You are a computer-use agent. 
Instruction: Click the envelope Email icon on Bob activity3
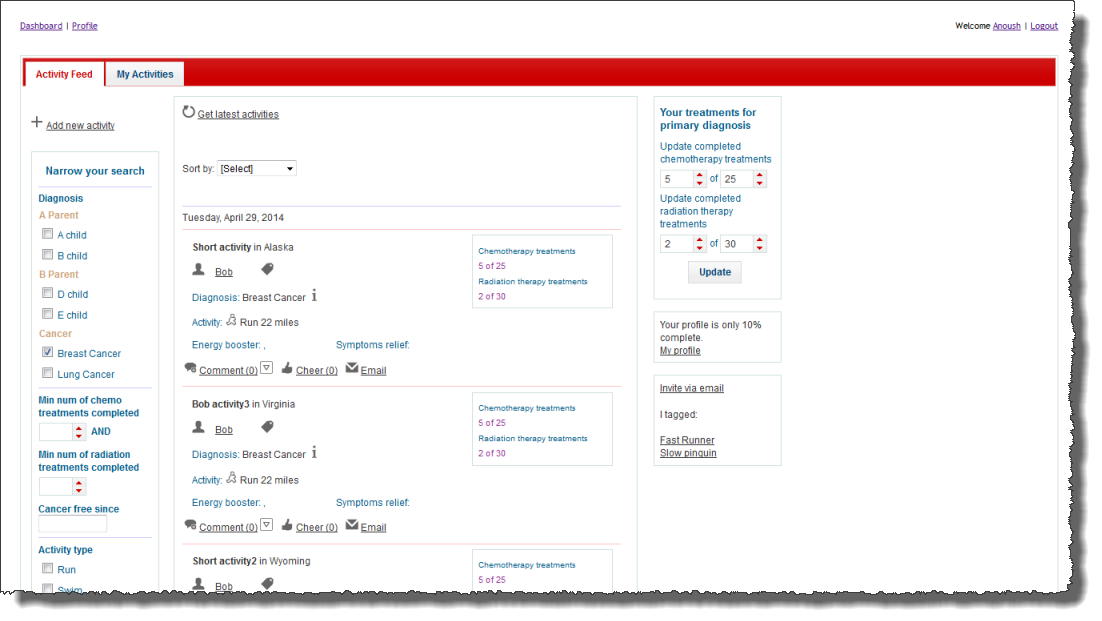pos(352,526)
